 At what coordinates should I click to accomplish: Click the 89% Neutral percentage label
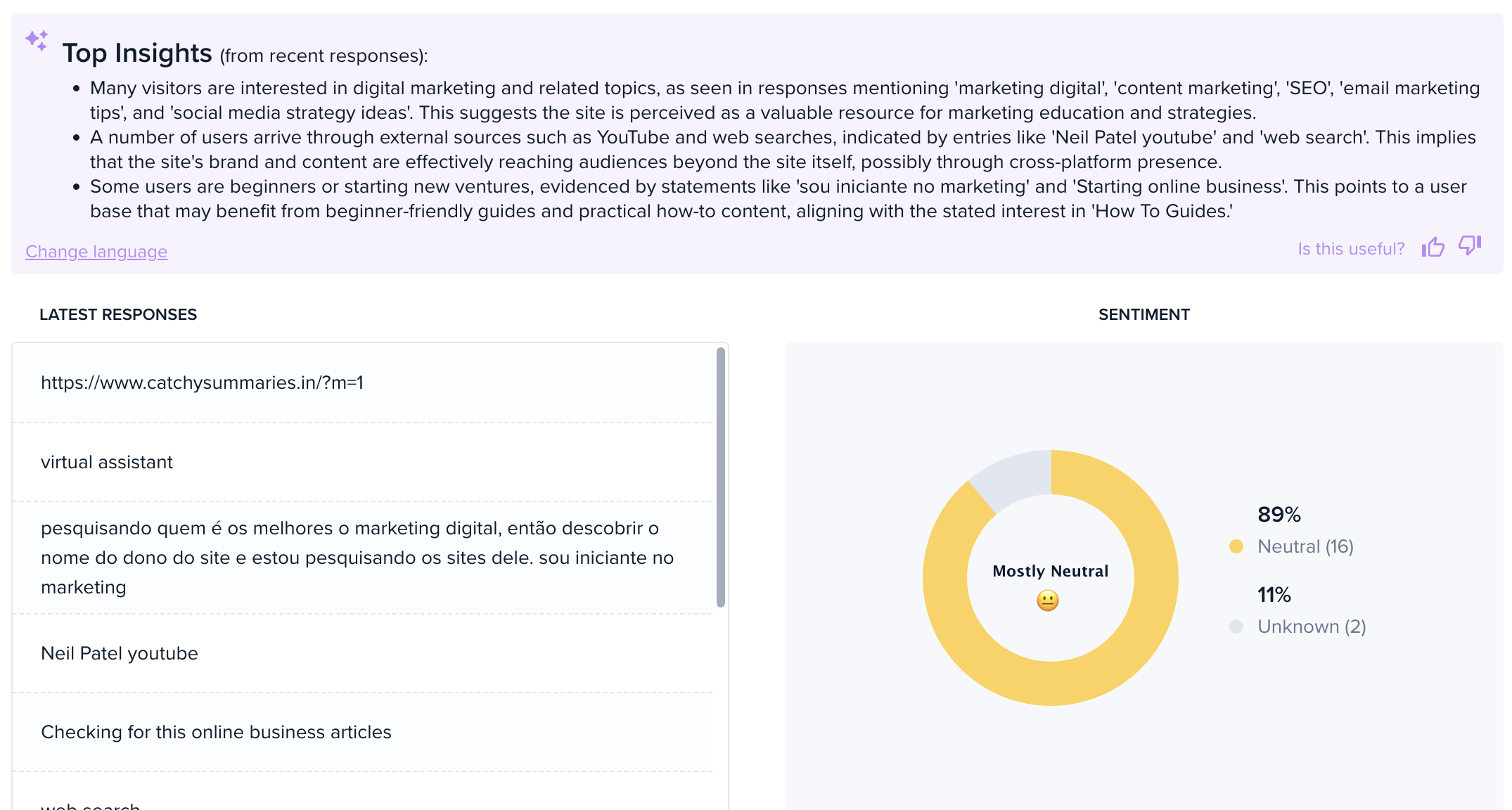coord(1279,515)
